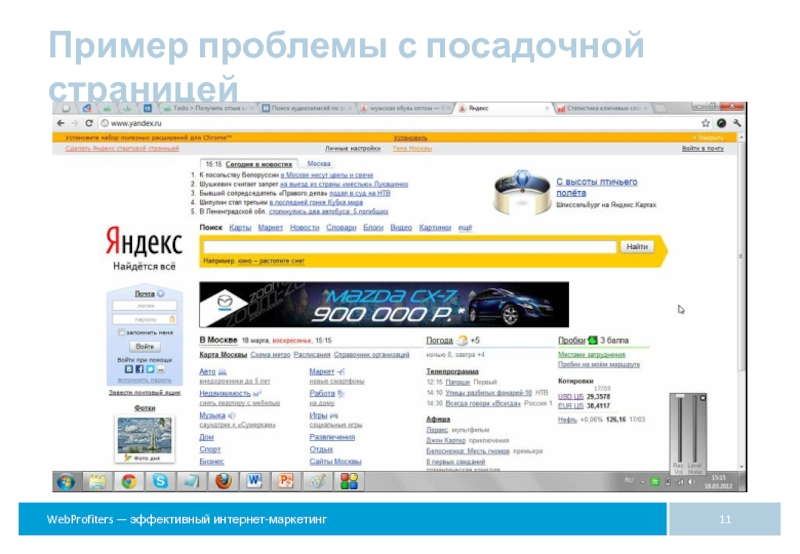Focus the Yandex search input field
This screenshot has width=800, height=554.
pos(410,247)
